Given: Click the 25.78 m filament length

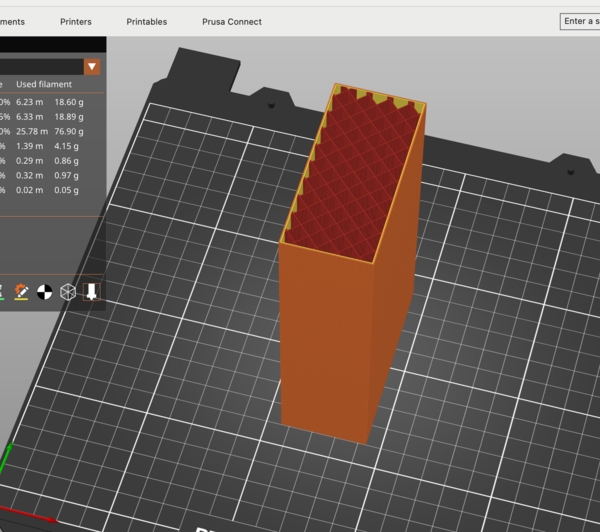Looking at the screenshot, I should (x=32, y=131).
